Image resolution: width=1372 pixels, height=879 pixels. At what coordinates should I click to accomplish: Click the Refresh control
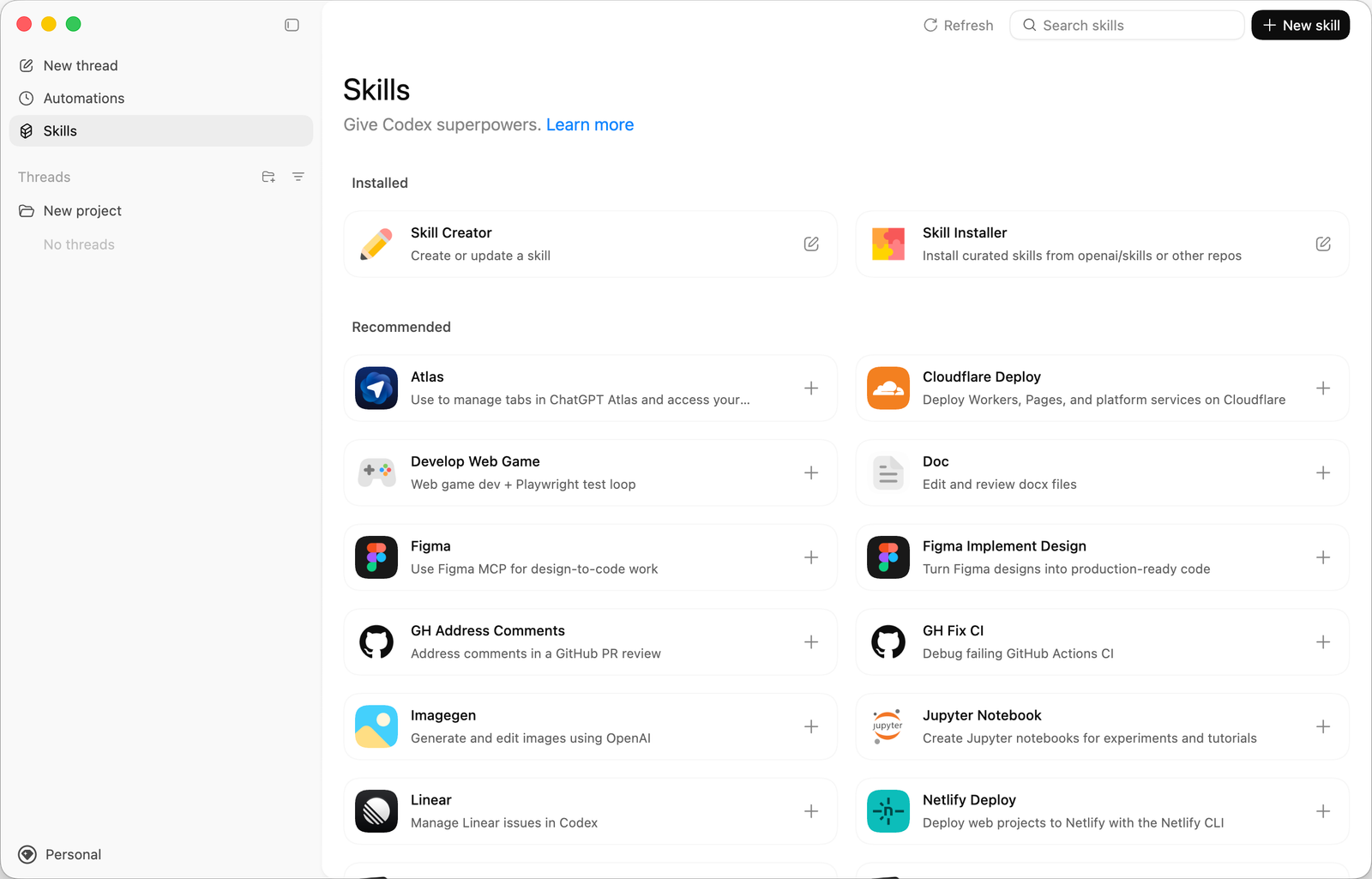click(x=958, y=25)
